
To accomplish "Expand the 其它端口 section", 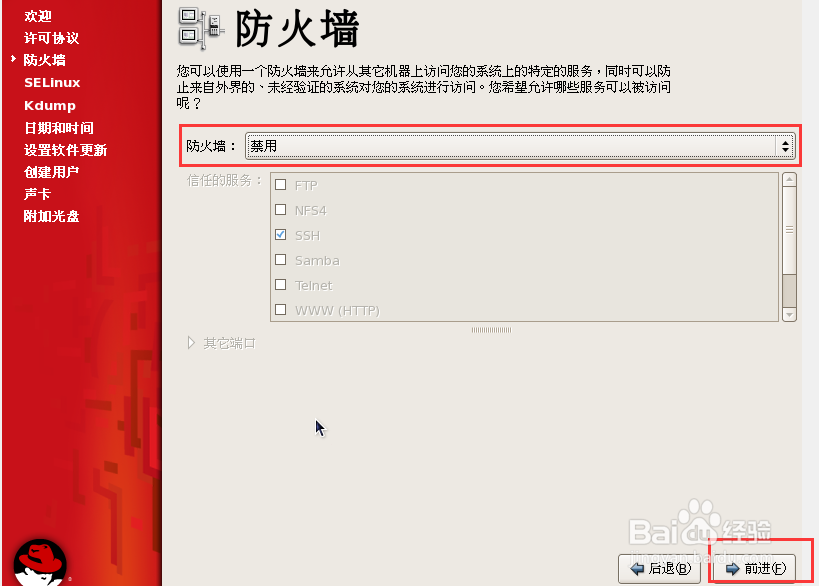I will tap(220, 342).
